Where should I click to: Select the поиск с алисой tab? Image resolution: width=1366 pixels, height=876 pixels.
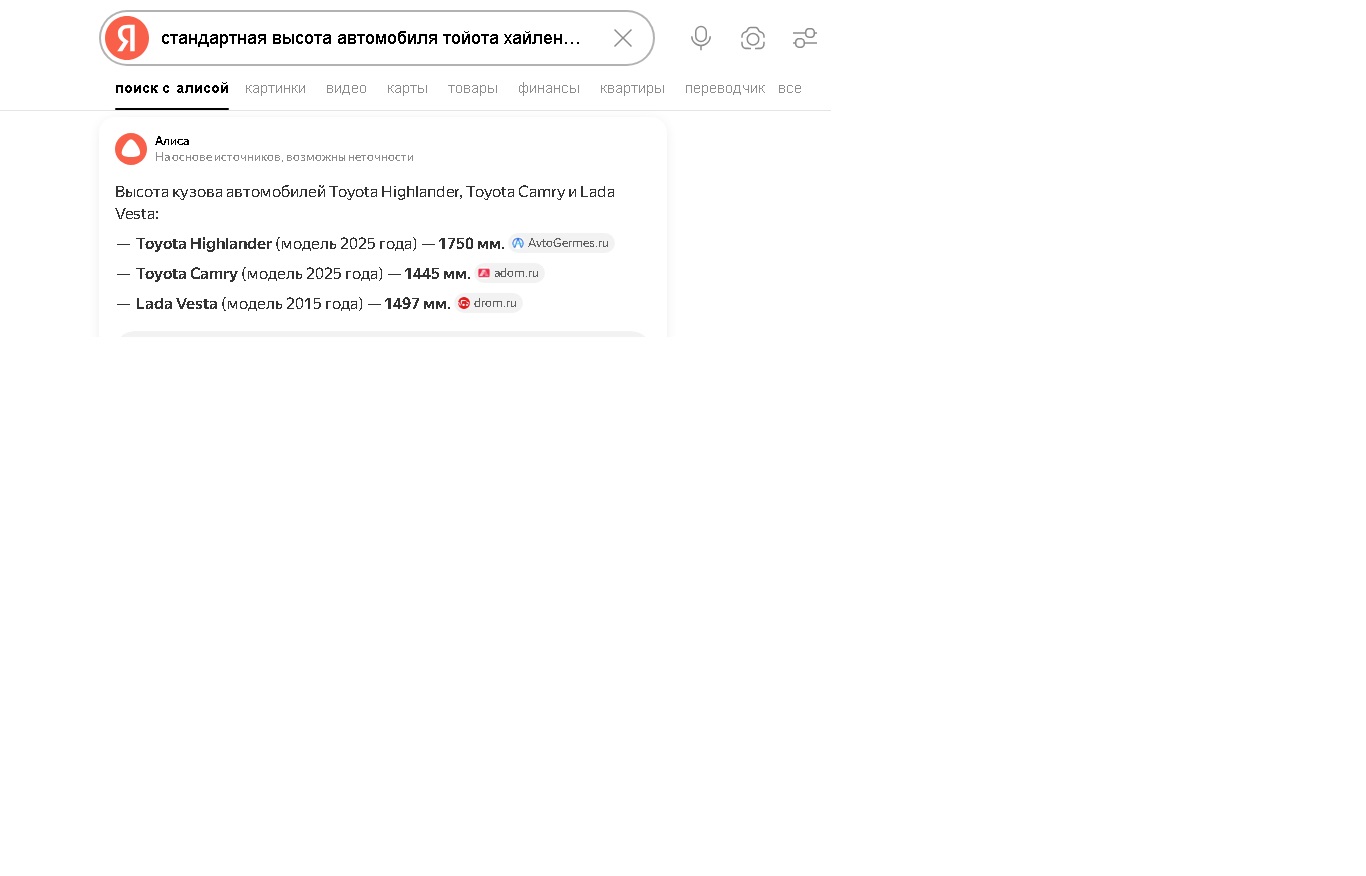172,88
